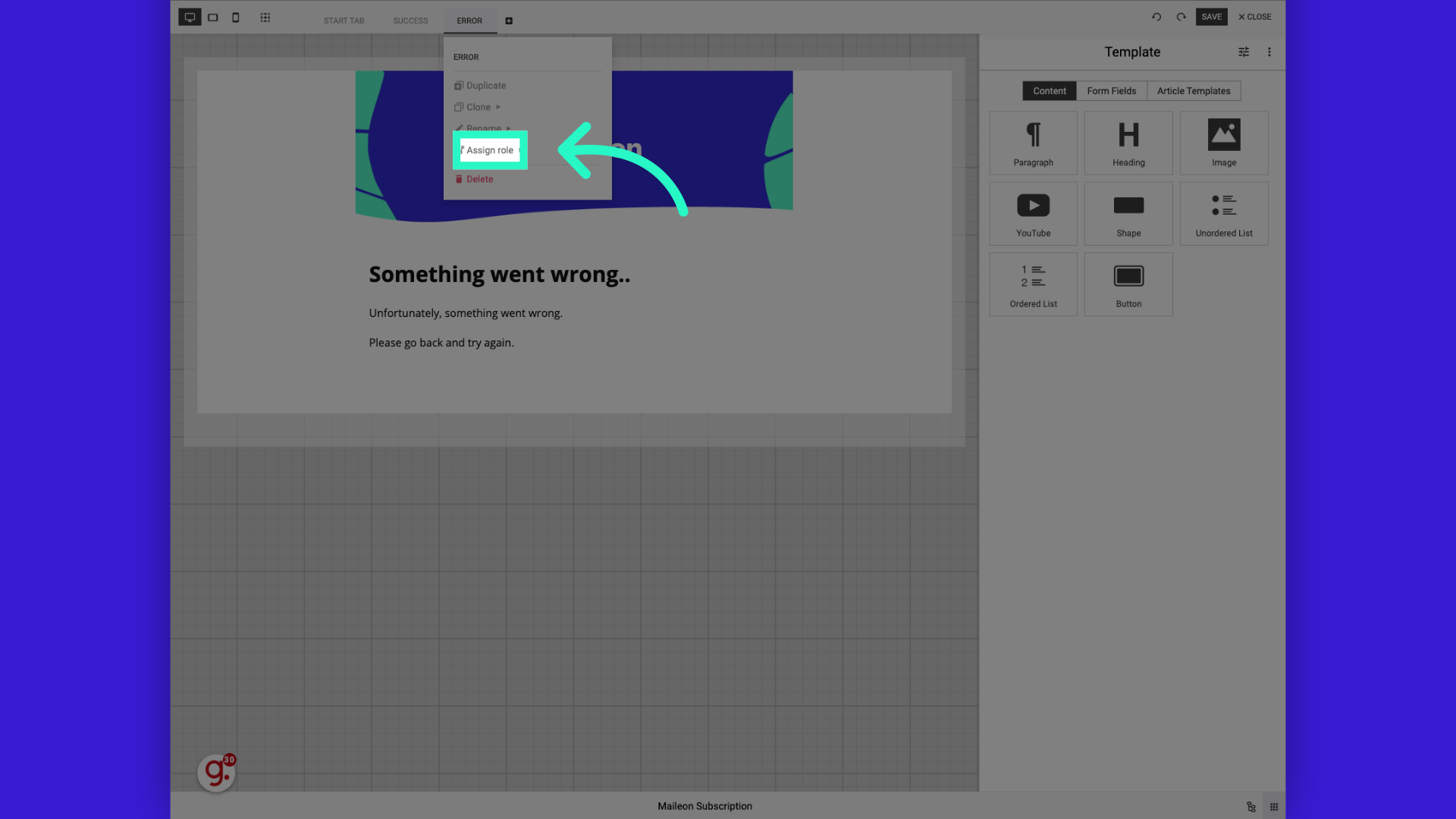Click the template filter icon
The height and width of the screenshot is (819, 1456).
(x=1244, y=51)
